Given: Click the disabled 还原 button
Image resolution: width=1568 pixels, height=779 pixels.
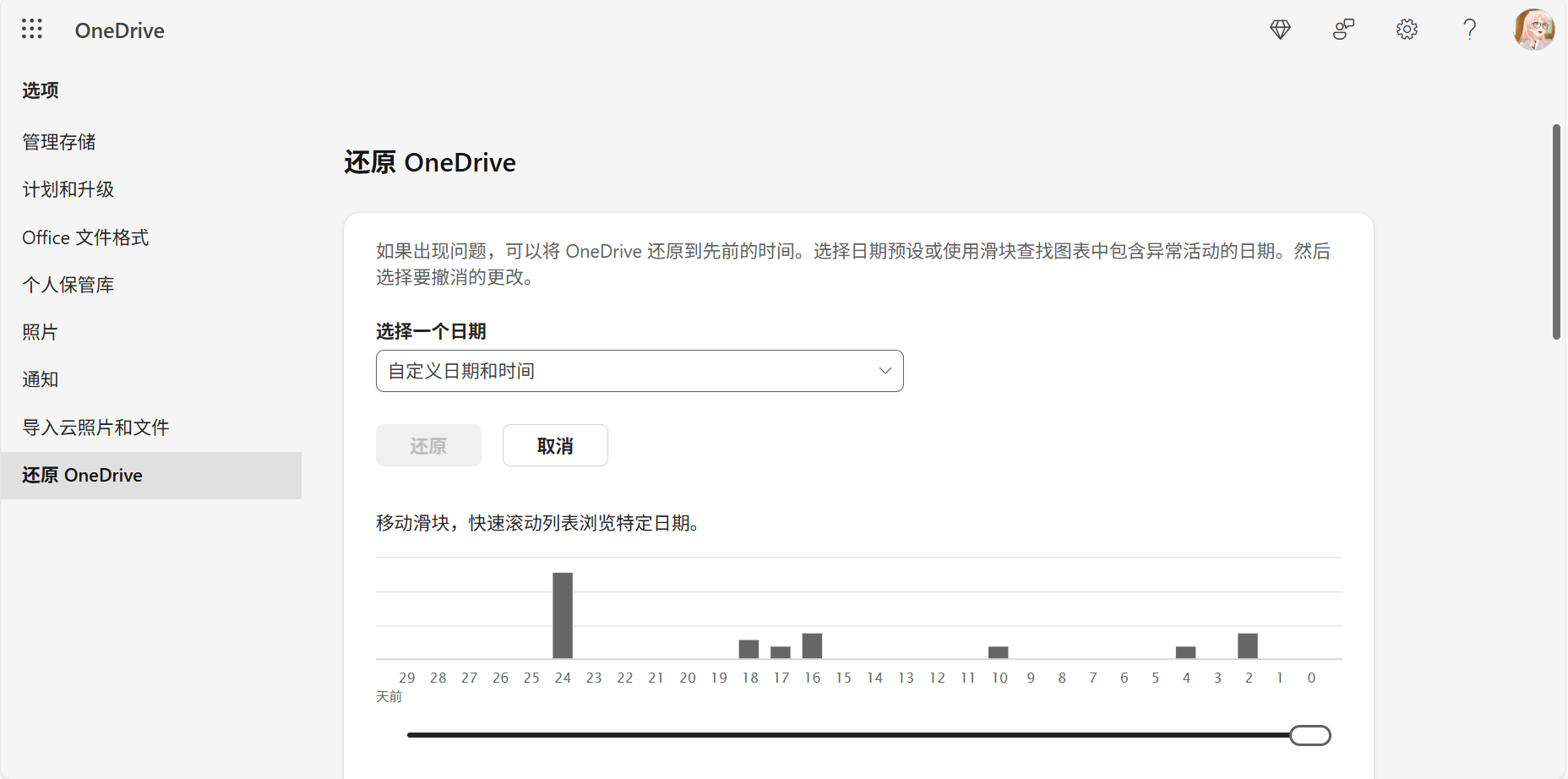Looking at the screenshot, I should tap(428, 445).
